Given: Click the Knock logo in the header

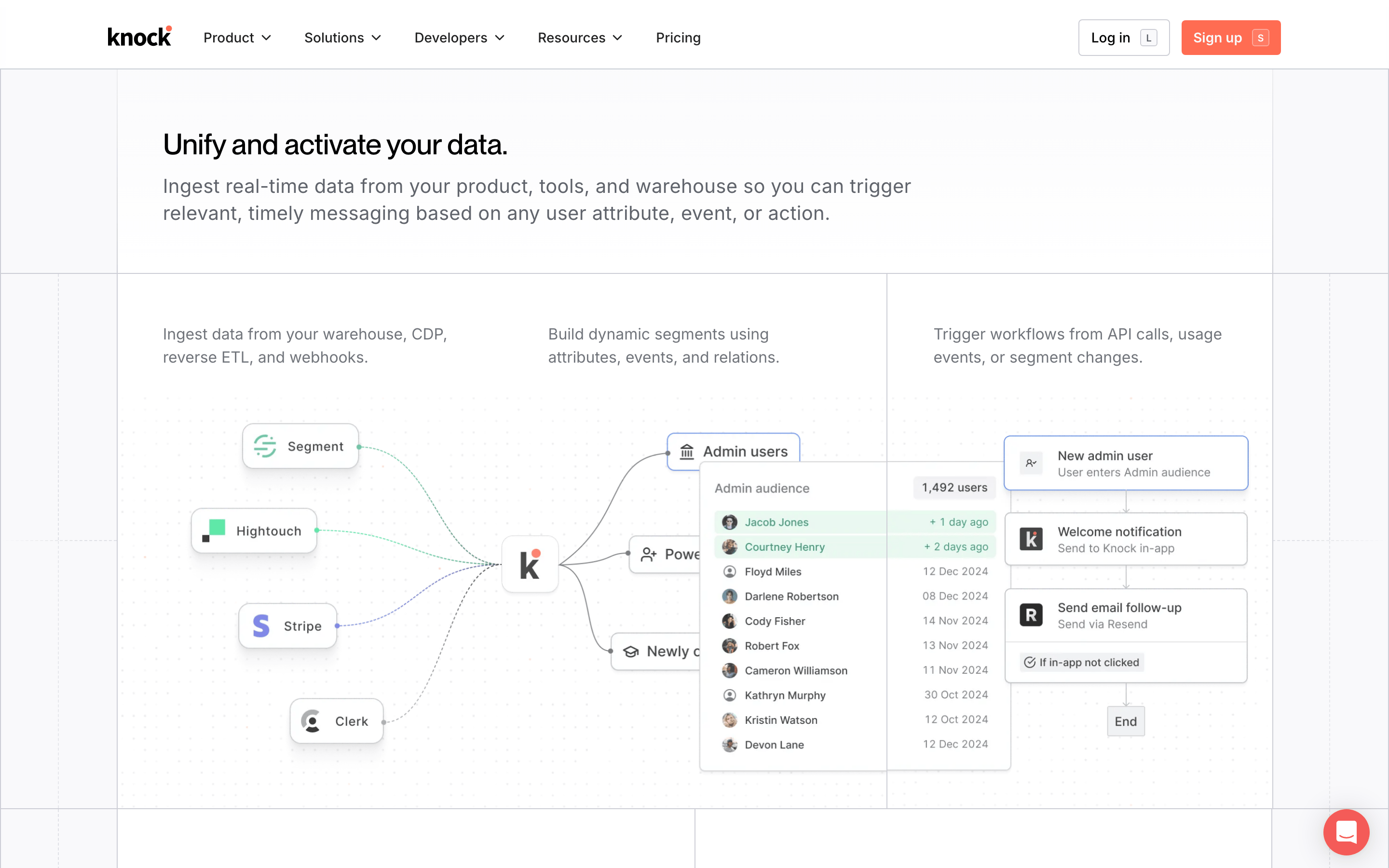Looking at the screenshot, I should (139, 37).
